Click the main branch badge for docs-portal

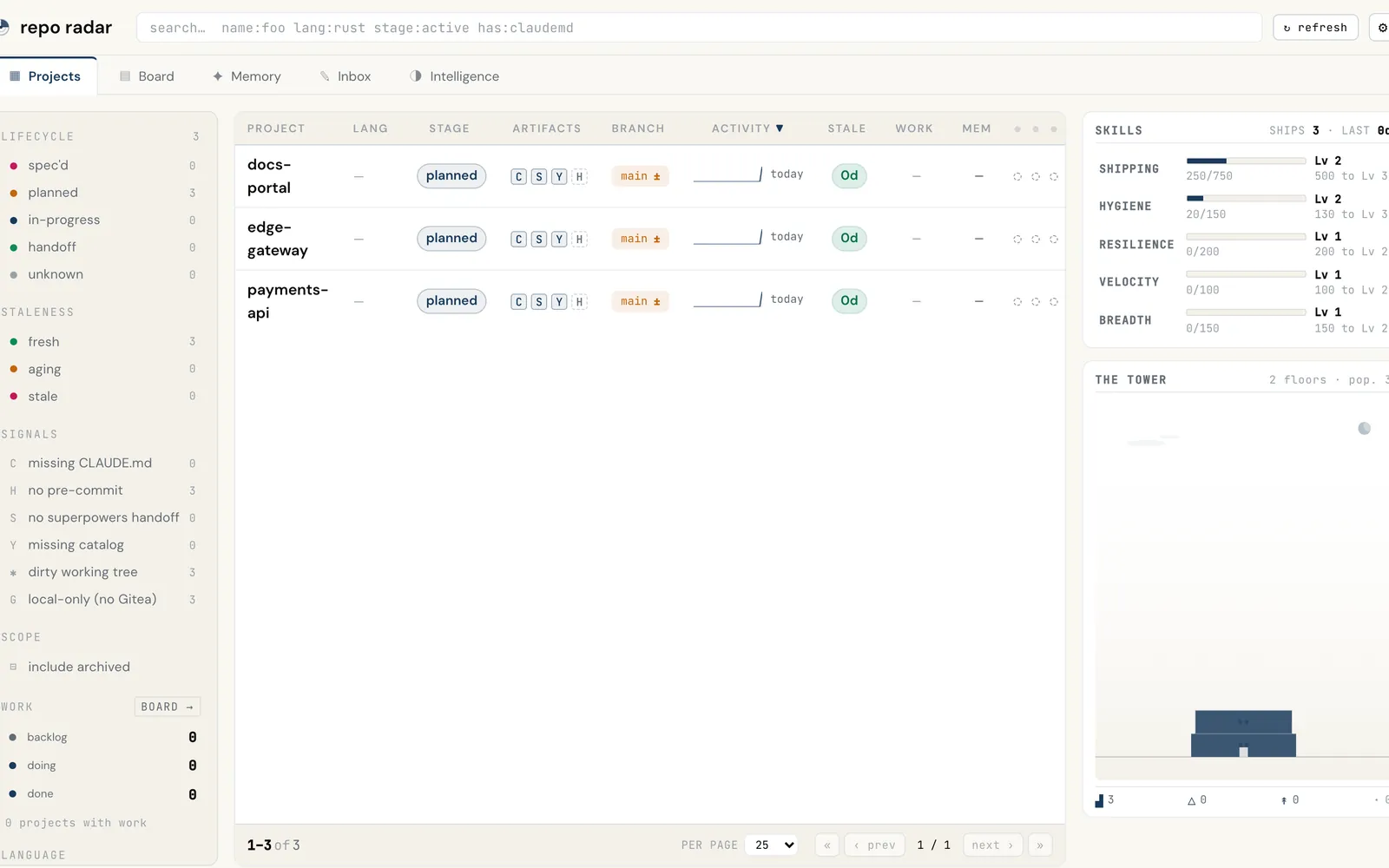tap(640, 176)
